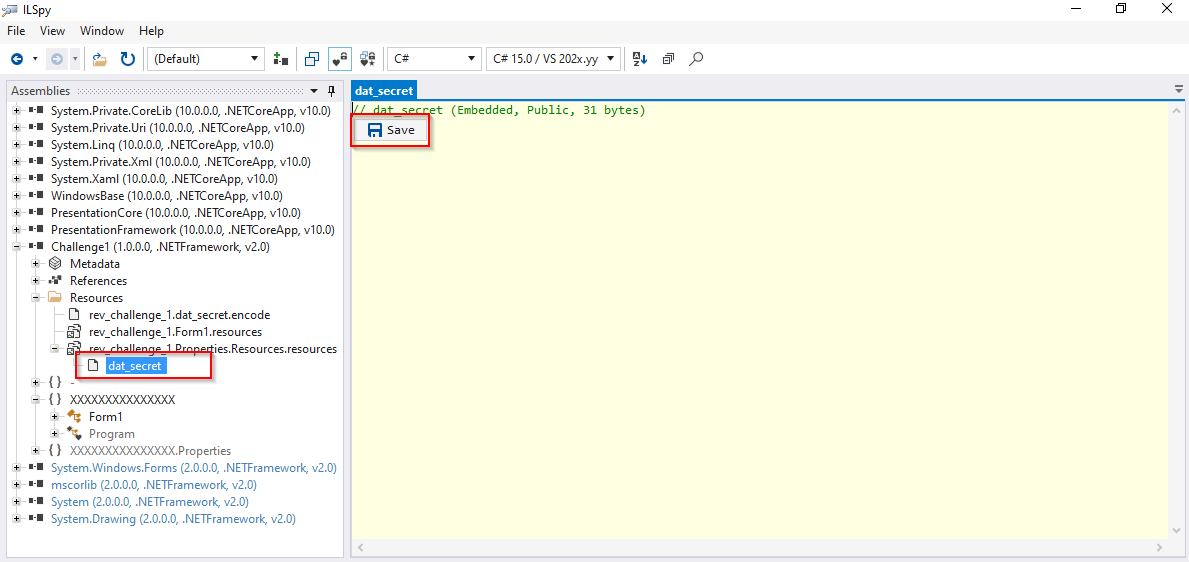Collapse the Resources folder node
Image resolution: width=1189 pixels, height=562 pixels.
pos(36,298)
